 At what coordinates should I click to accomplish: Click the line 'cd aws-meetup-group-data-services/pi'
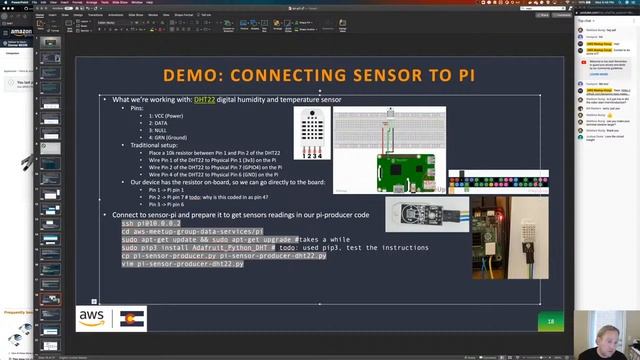(192, 231)
